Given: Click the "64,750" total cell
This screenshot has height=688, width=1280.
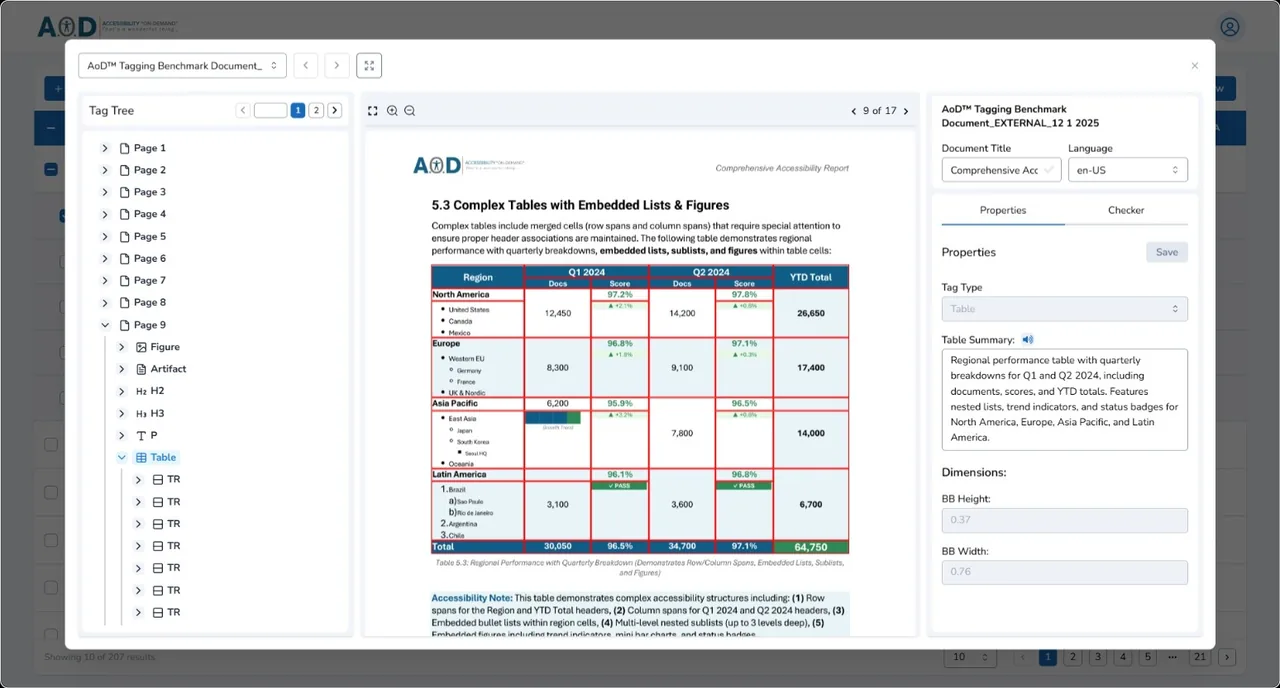Looking at the screenshot, I should tap(811, 547).
